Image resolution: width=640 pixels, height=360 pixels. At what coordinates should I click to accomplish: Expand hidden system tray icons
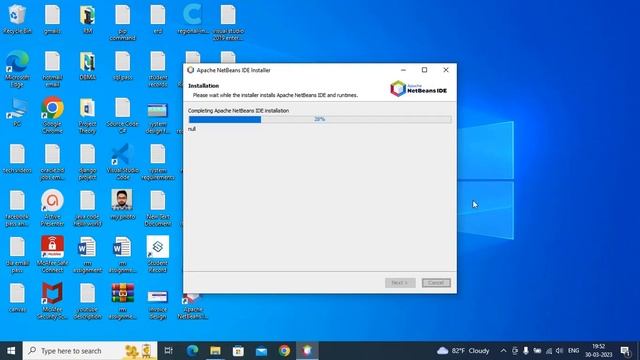click(503, 351)
